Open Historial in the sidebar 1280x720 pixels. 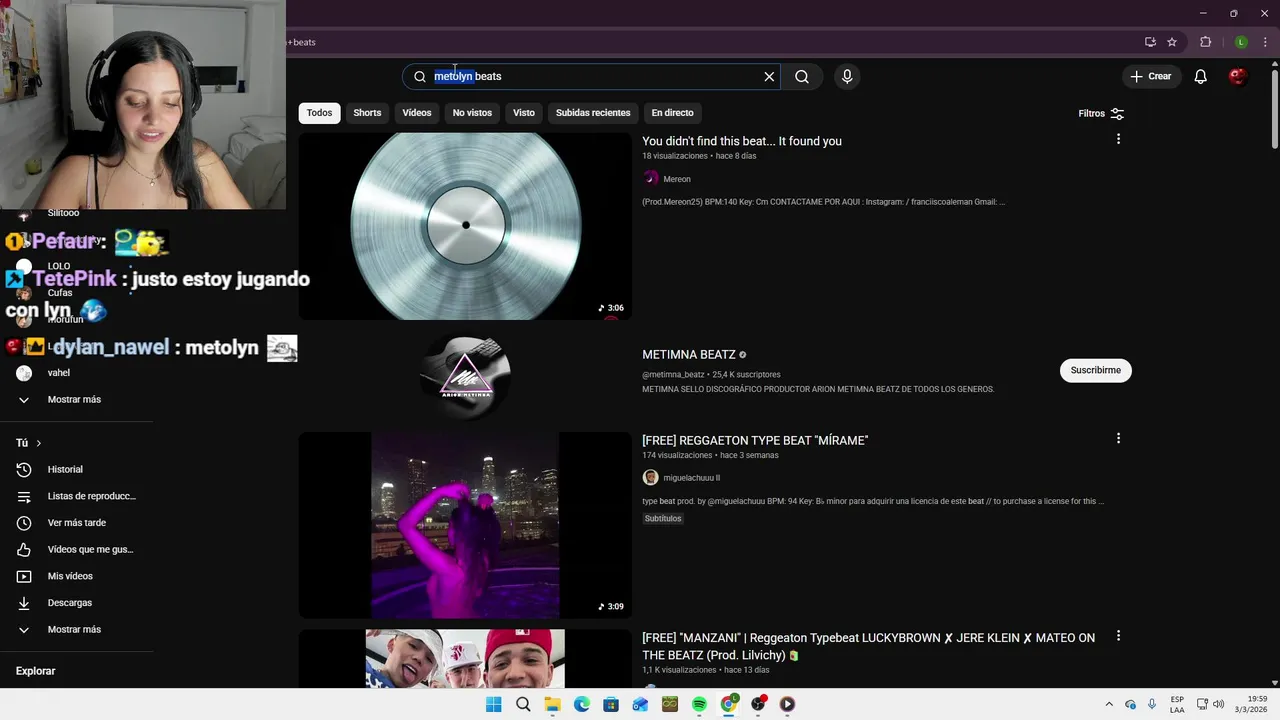point(65,469)
